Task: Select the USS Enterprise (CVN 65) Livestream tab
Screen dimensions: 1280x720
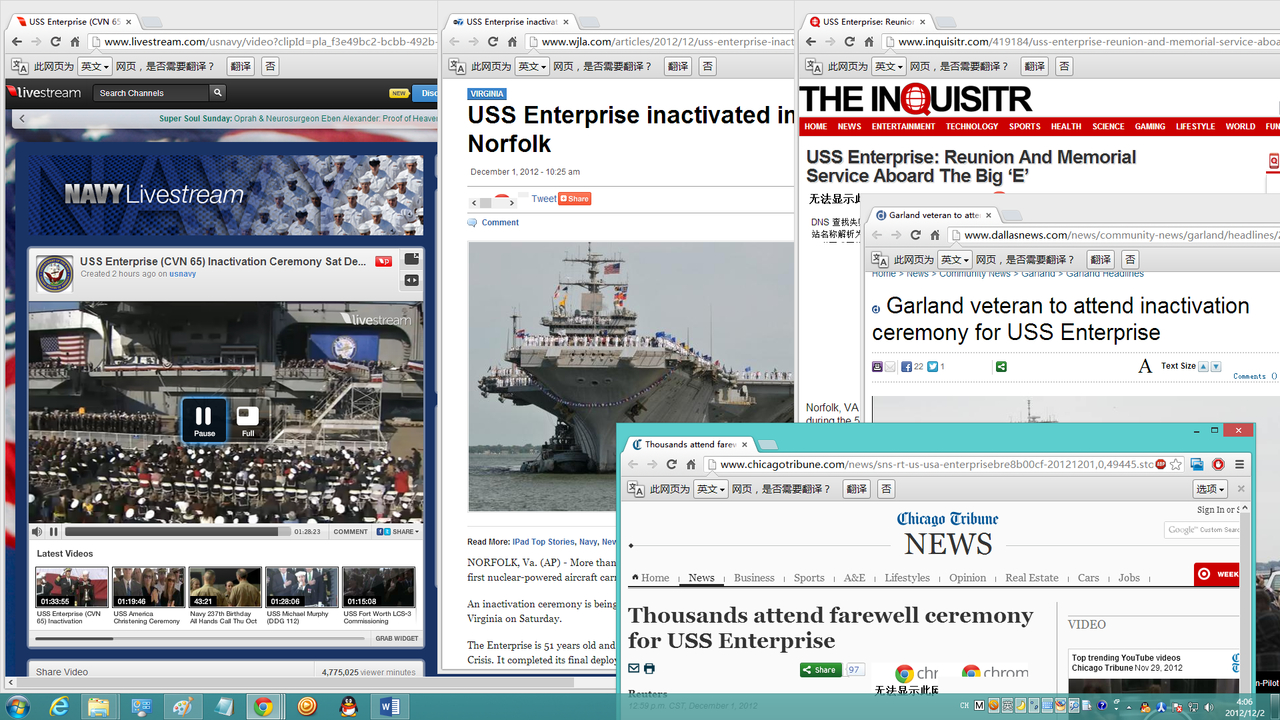Action: 72,22
